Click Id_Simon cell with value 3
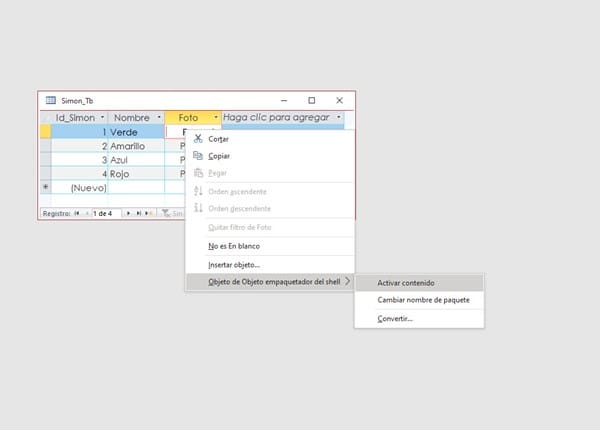The width and height of the screenshot is (600, 430). click(x=80, y=160)
